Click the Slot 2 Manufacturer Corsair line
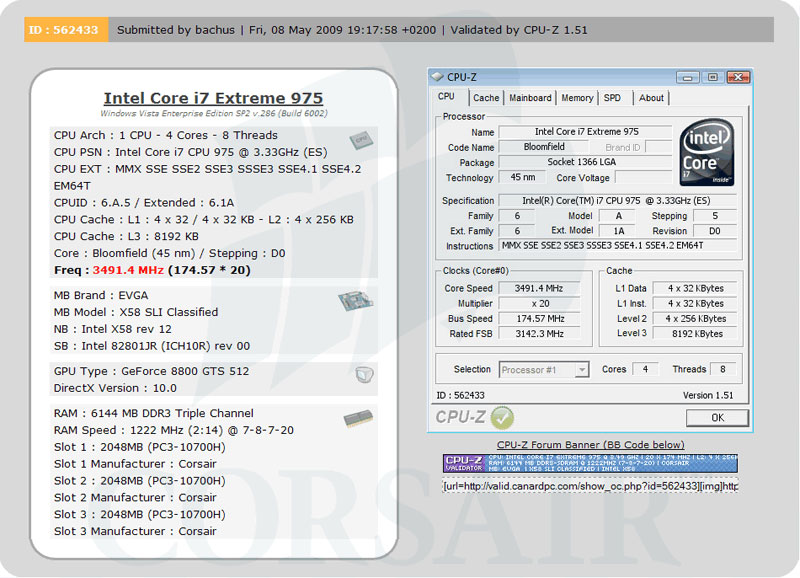The image size is (800, 578). (x=135, y=497)
